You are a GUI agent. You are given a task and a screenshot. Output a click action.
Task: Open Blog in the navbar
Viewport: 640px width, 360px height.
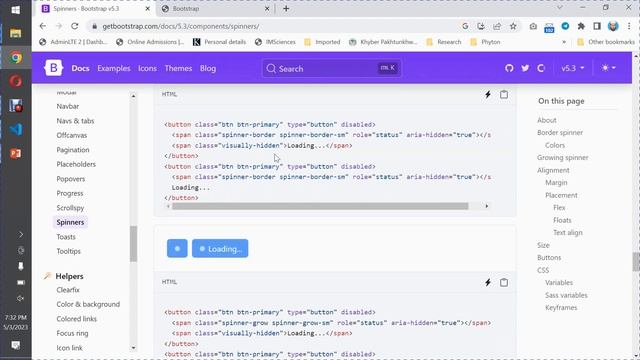[208, 69]
